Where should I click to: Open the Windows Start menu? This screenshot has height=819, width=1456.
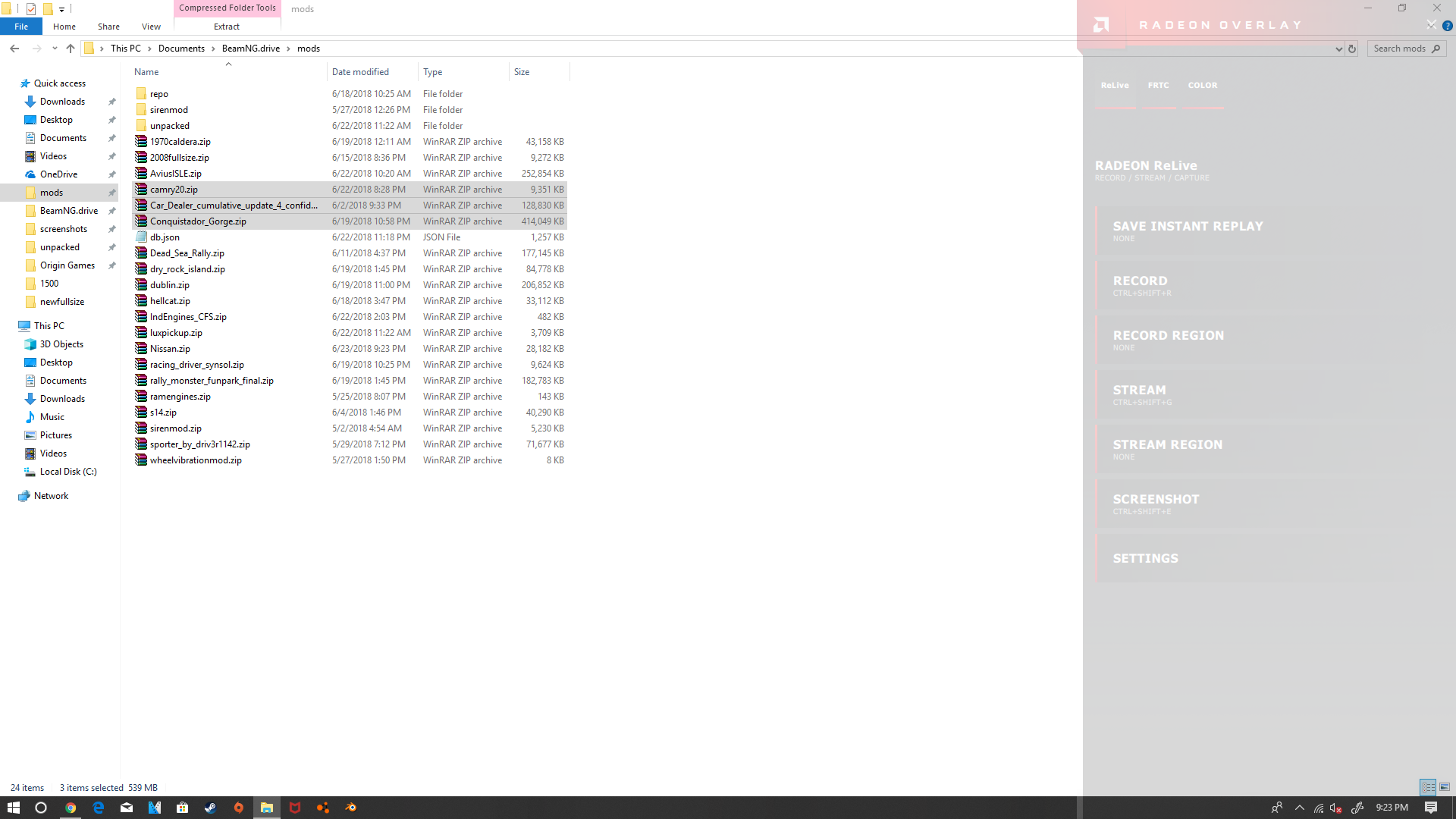(x=14, y=808)
